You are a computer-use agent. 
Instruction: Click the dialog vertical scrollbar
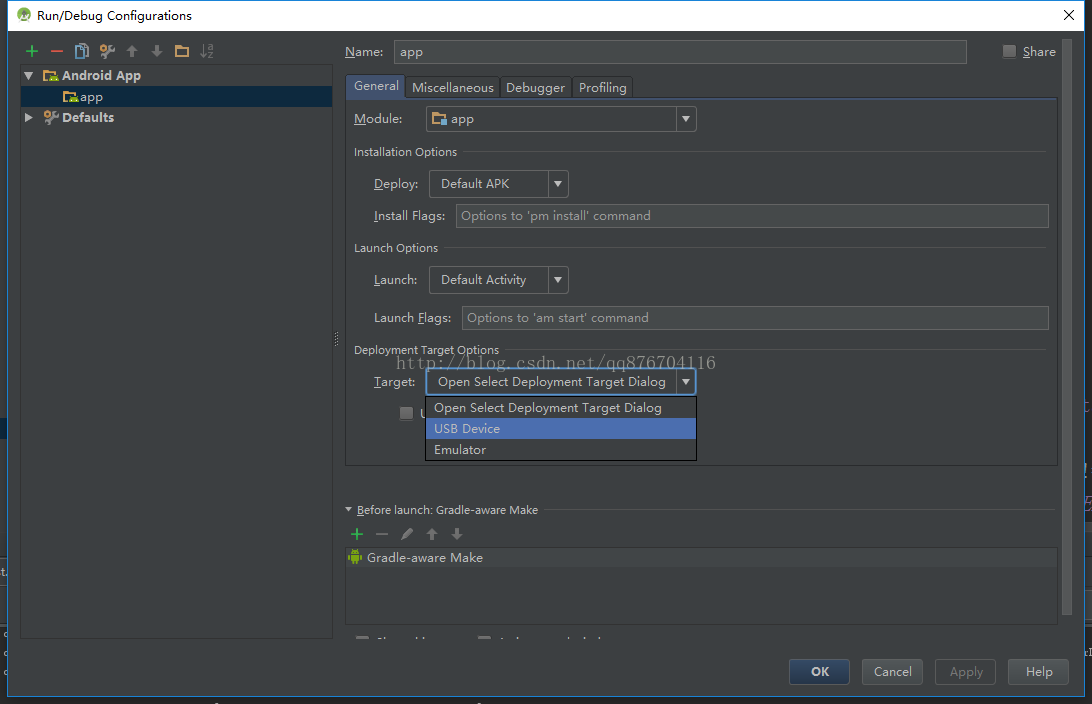tap(1067, 327)
